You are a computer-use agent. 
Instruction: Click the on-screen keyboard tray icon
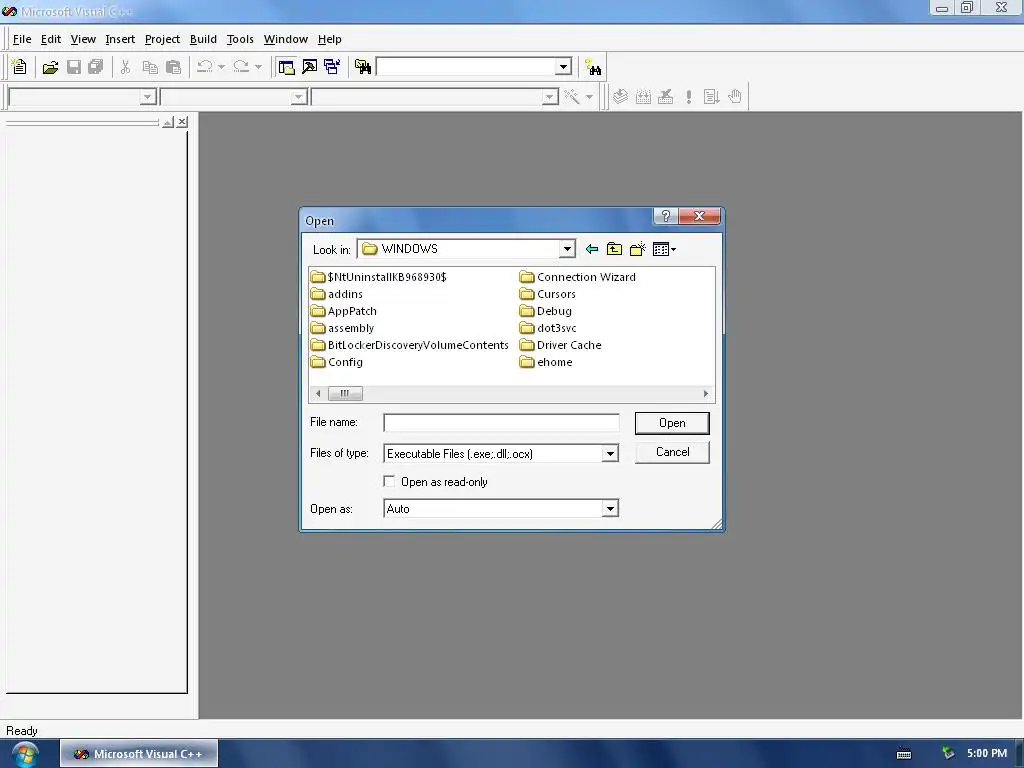point(904,754)
